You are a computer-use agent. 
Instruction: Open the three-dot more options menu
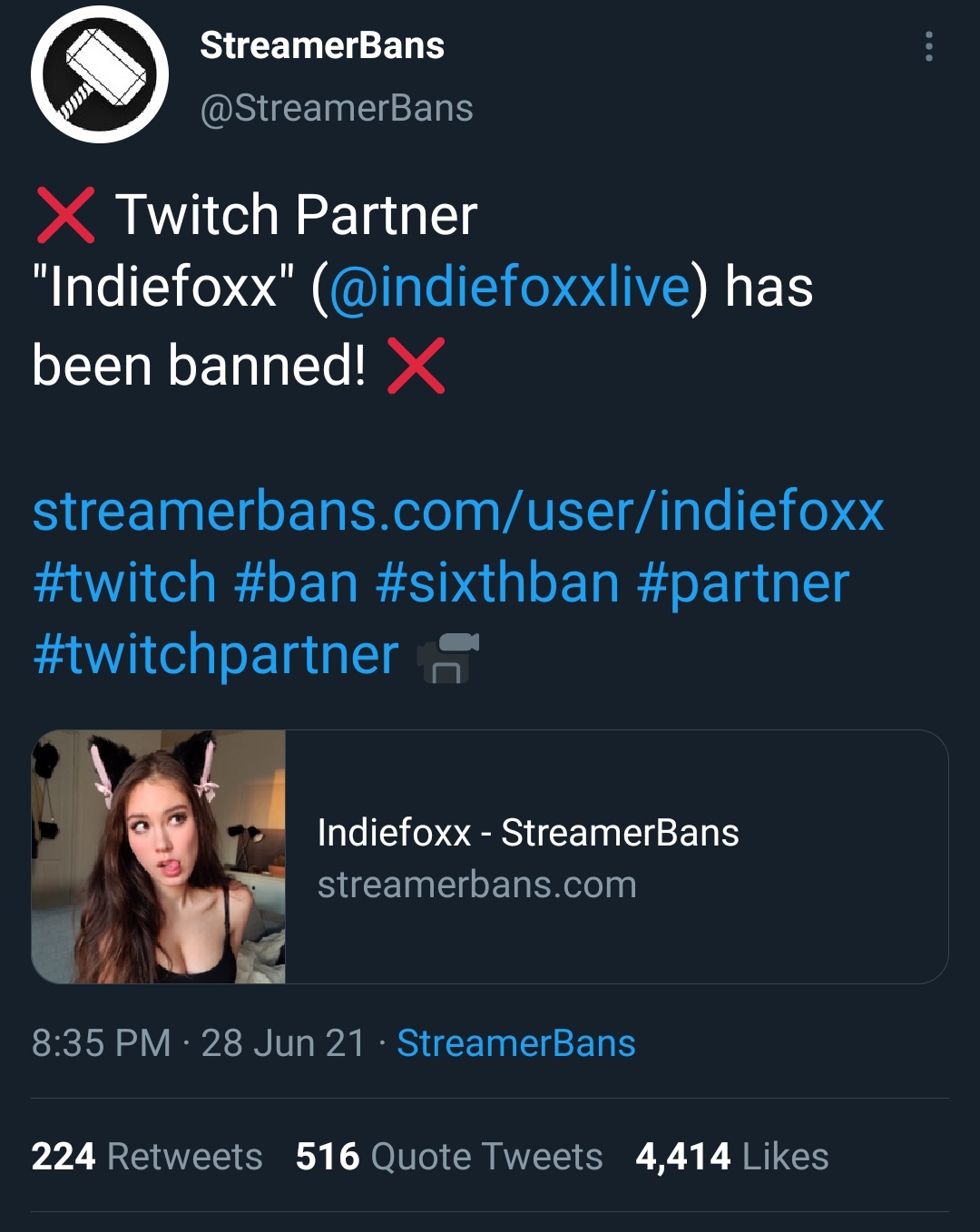coord(928,46)
